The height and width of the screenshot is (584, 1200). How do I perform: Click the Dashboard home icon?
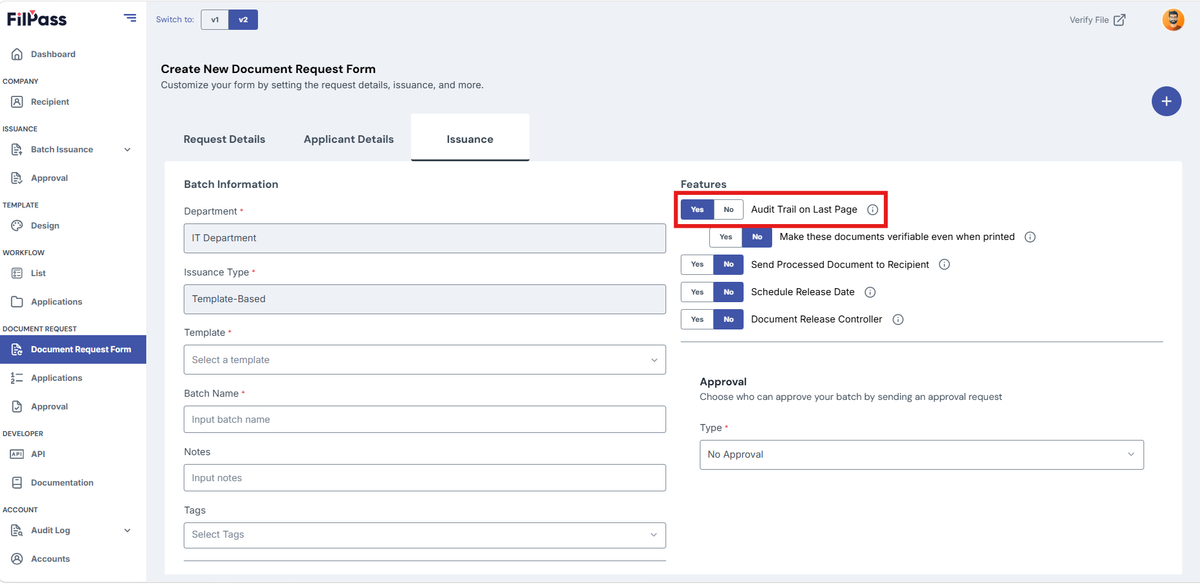pos(16,54)
